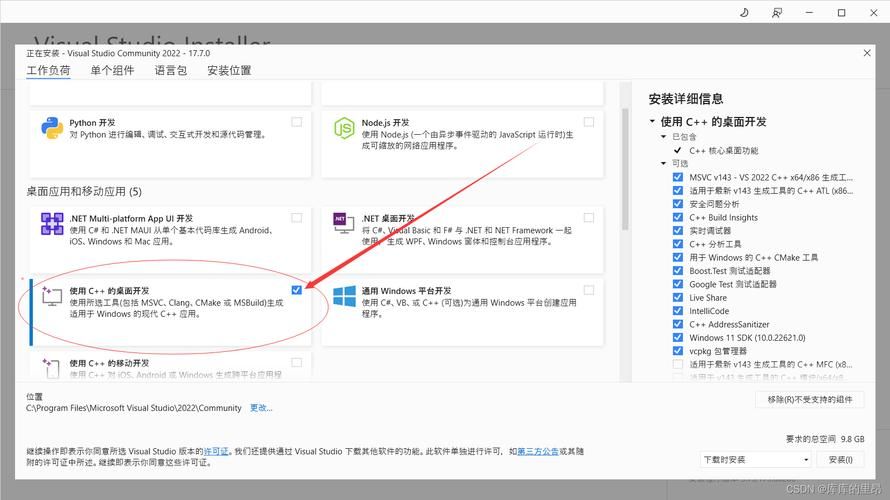Click the Python development workload icon

point(52,128)
